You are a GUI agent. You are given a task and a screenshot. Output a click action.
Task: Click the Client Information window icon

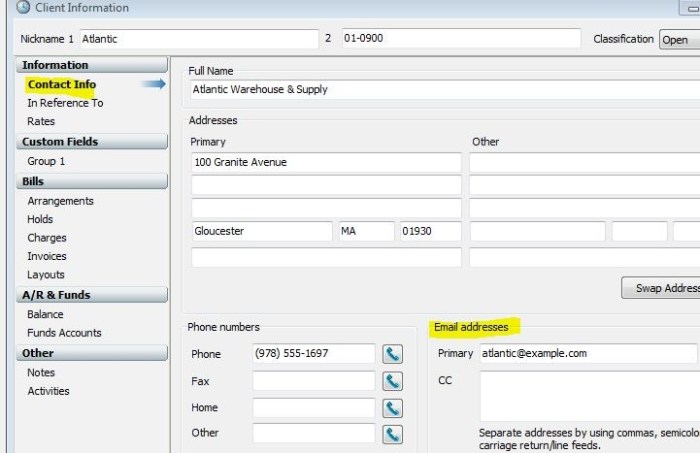pos(23,7)
